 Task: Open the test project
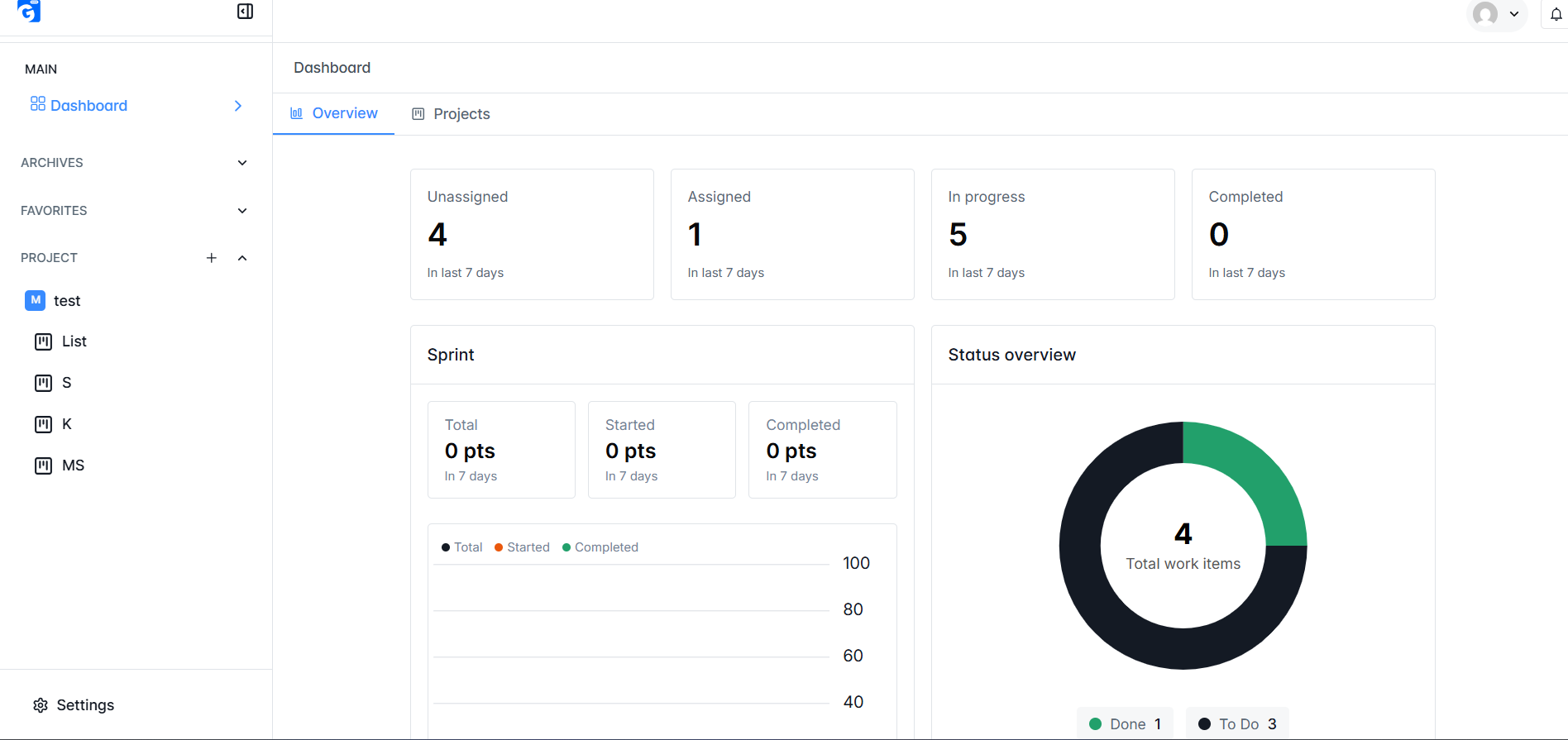click(x=67, y=301)
